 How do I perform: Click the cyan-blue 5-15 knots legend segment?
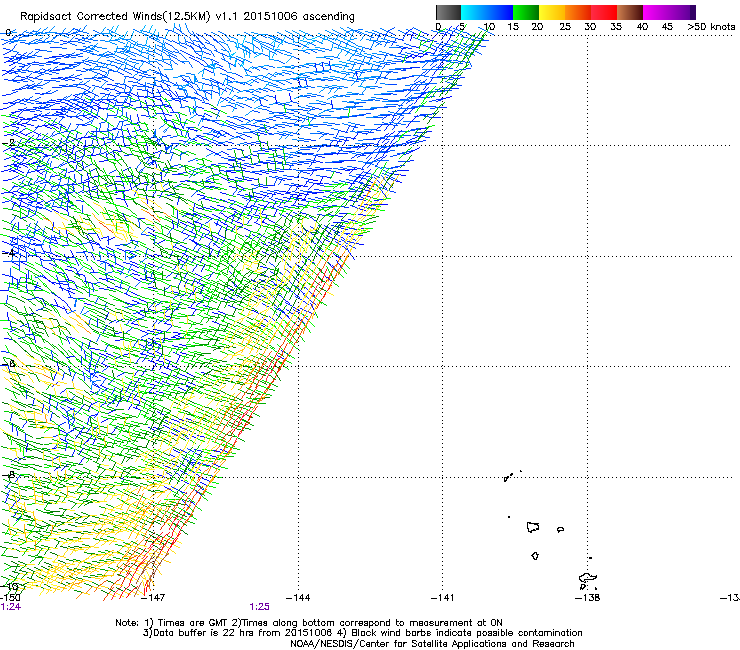[x=487, y=12]
